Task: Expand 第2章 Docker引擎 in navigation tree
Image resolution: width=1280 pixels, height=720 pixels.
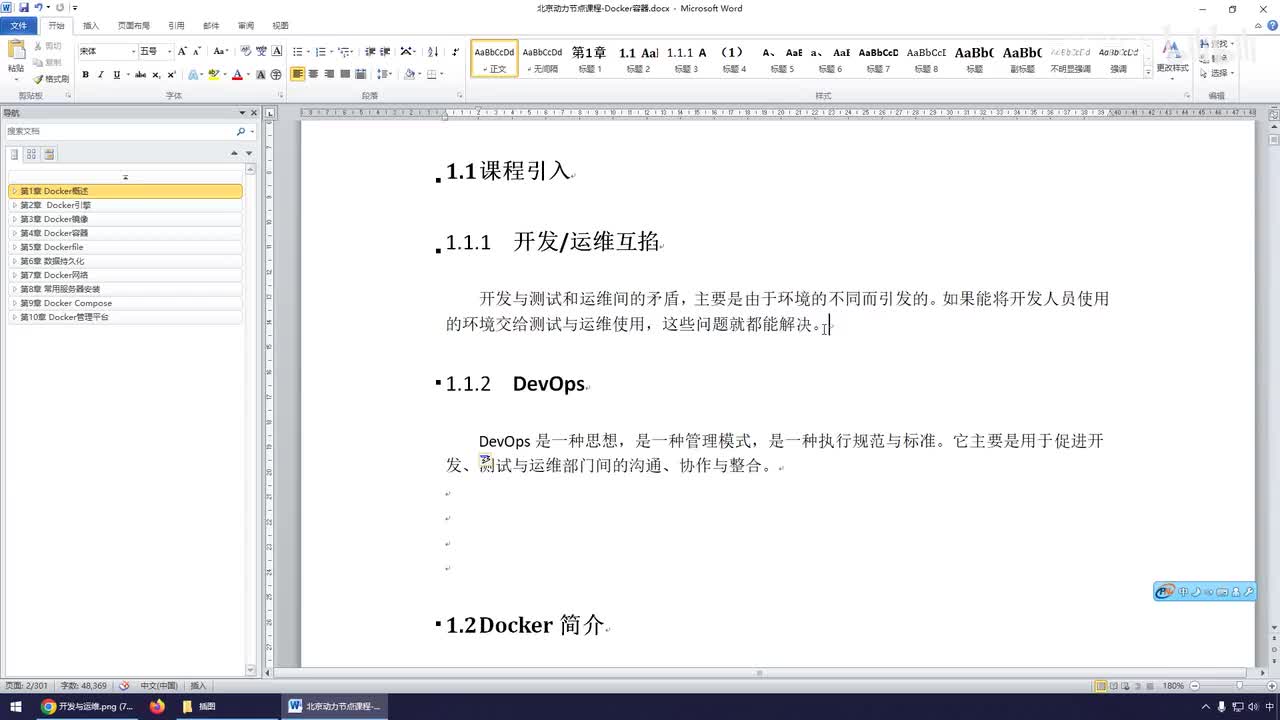Action: [x=14, y=205]
